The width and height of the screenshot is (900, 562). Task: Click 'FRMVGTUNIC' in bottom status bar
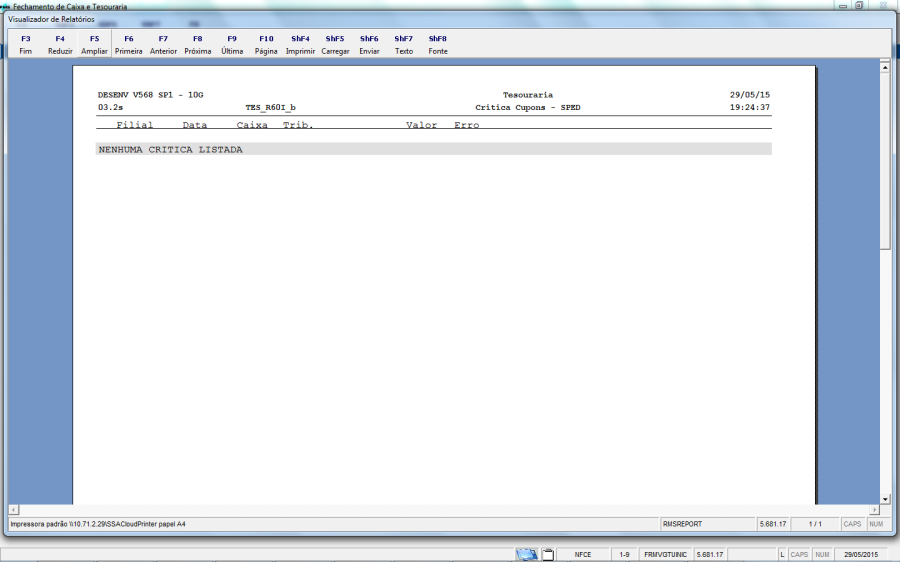pyautogui.click(x=665, y=555)
